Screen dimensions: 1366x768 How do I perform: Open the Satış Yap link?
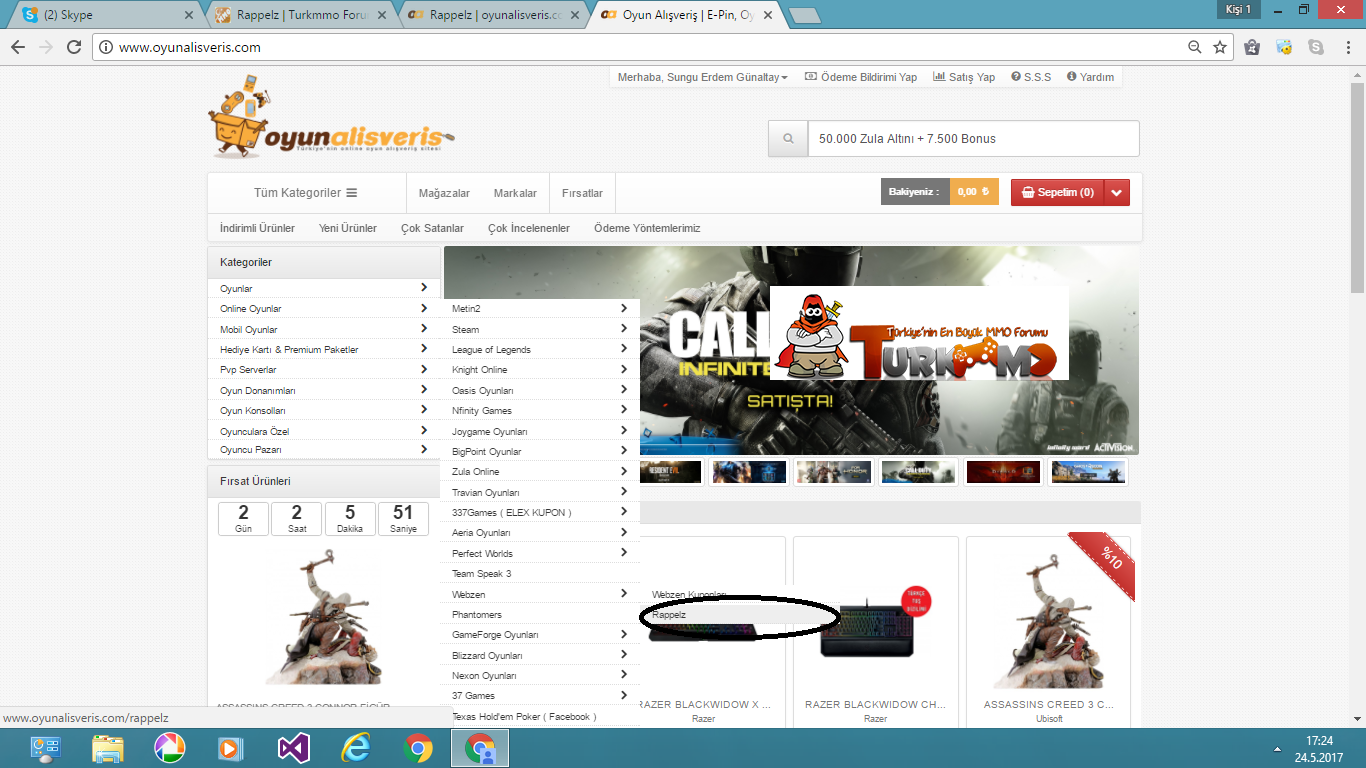tap(964, 77)
